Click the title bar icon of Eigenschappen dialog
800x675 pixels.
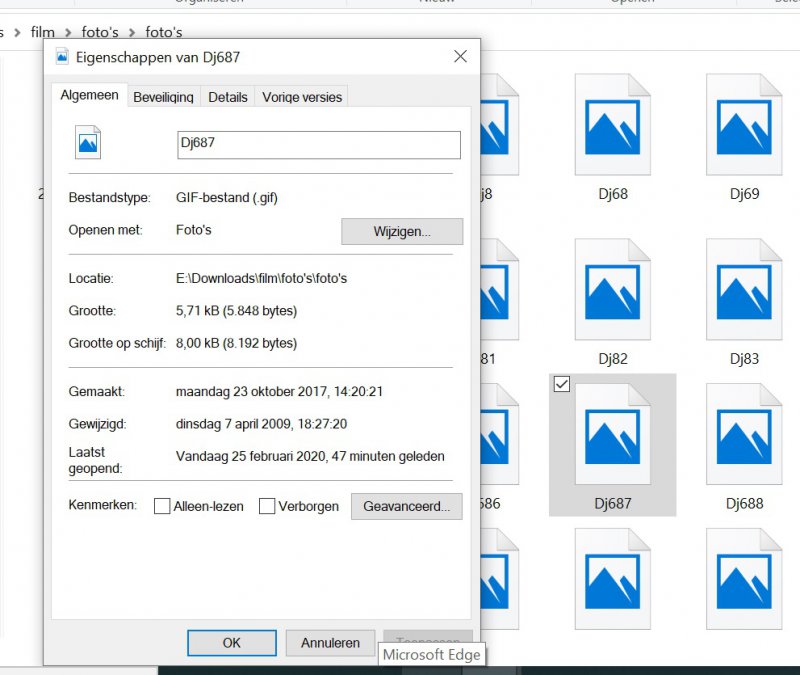(x=62, y=58)
